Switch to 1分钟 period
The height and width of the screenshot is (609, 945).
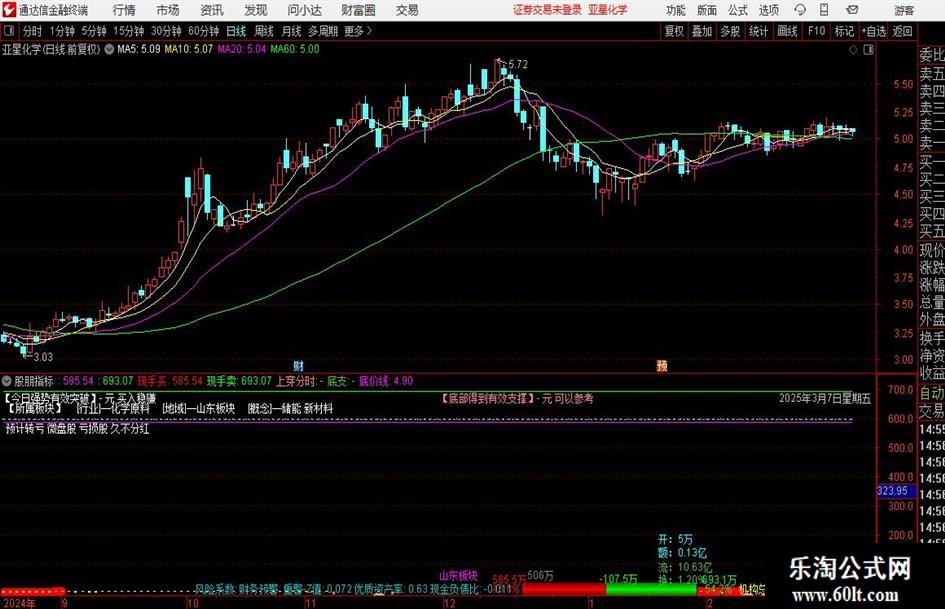pyautogui.click(x=61, y=31)
